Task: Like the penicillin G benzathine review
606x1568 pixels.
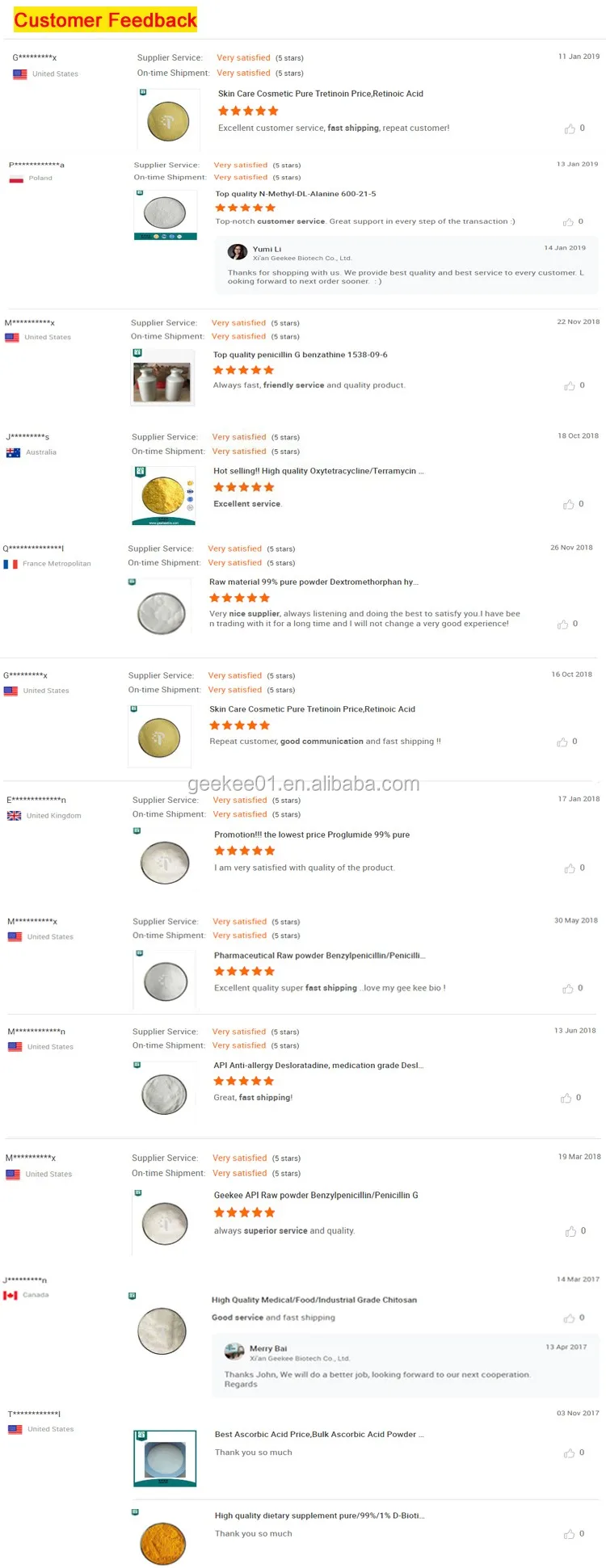Action: (570, 386)
